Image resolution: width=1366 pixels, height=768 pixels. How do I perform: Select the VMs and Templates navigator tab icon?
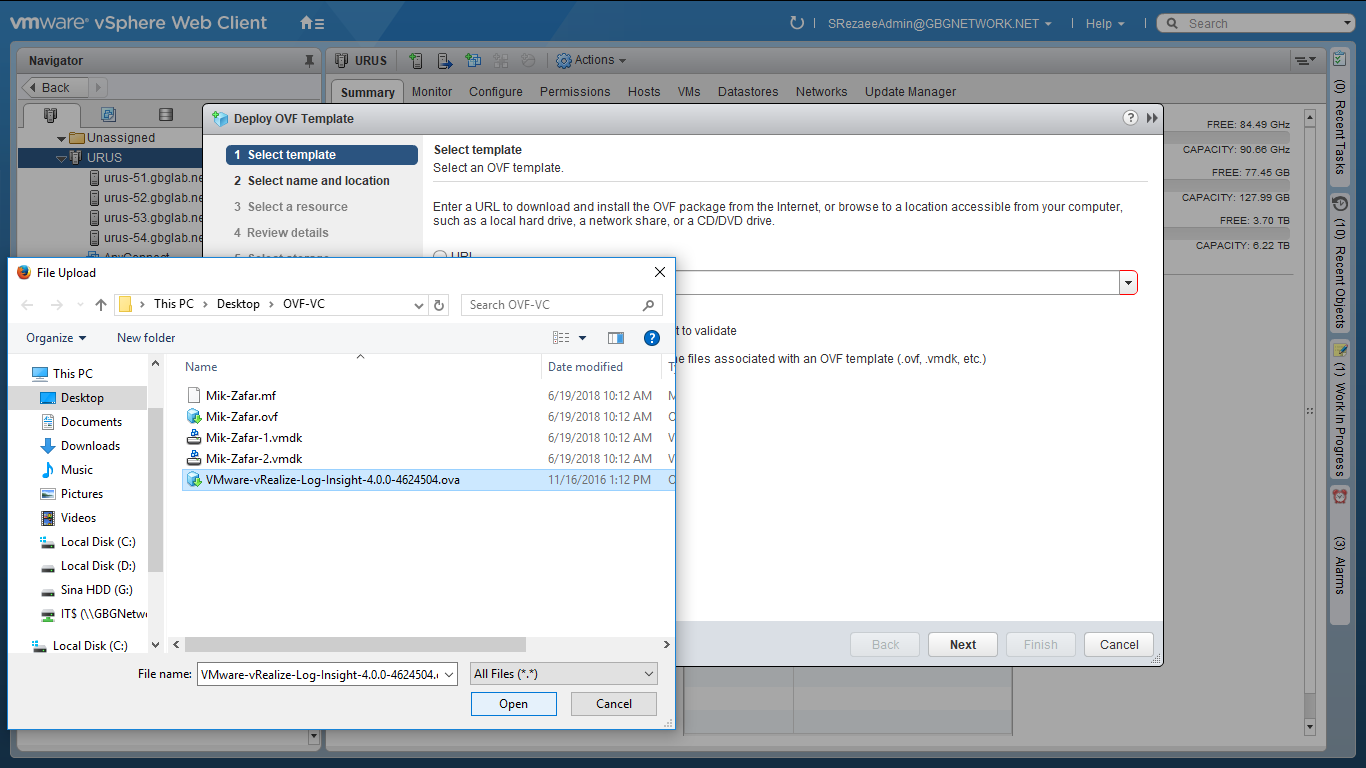coord(109,115)
